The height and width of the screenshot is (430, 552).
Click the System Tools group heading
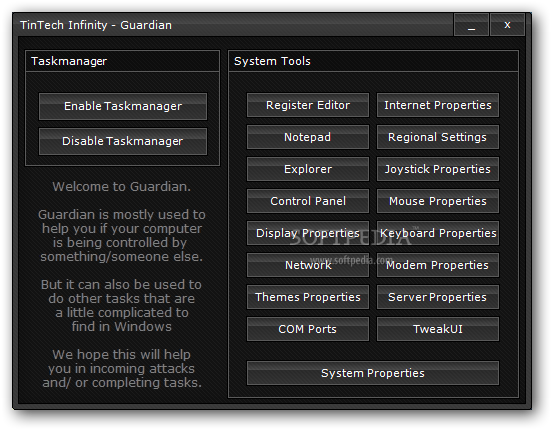pyautogui.click(x=272, y=61)
